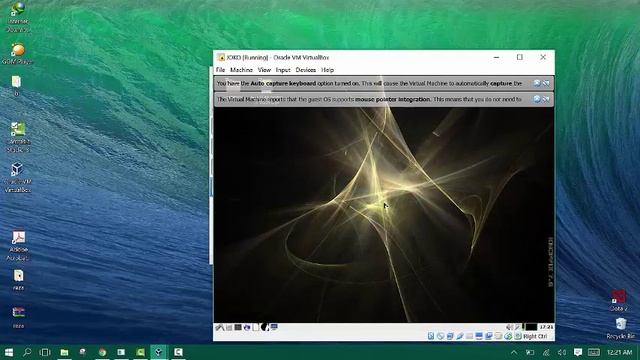Click the taskbar volume icon
Screen dimensions: 640x360
pyautogui.click(x=562, y=352)
